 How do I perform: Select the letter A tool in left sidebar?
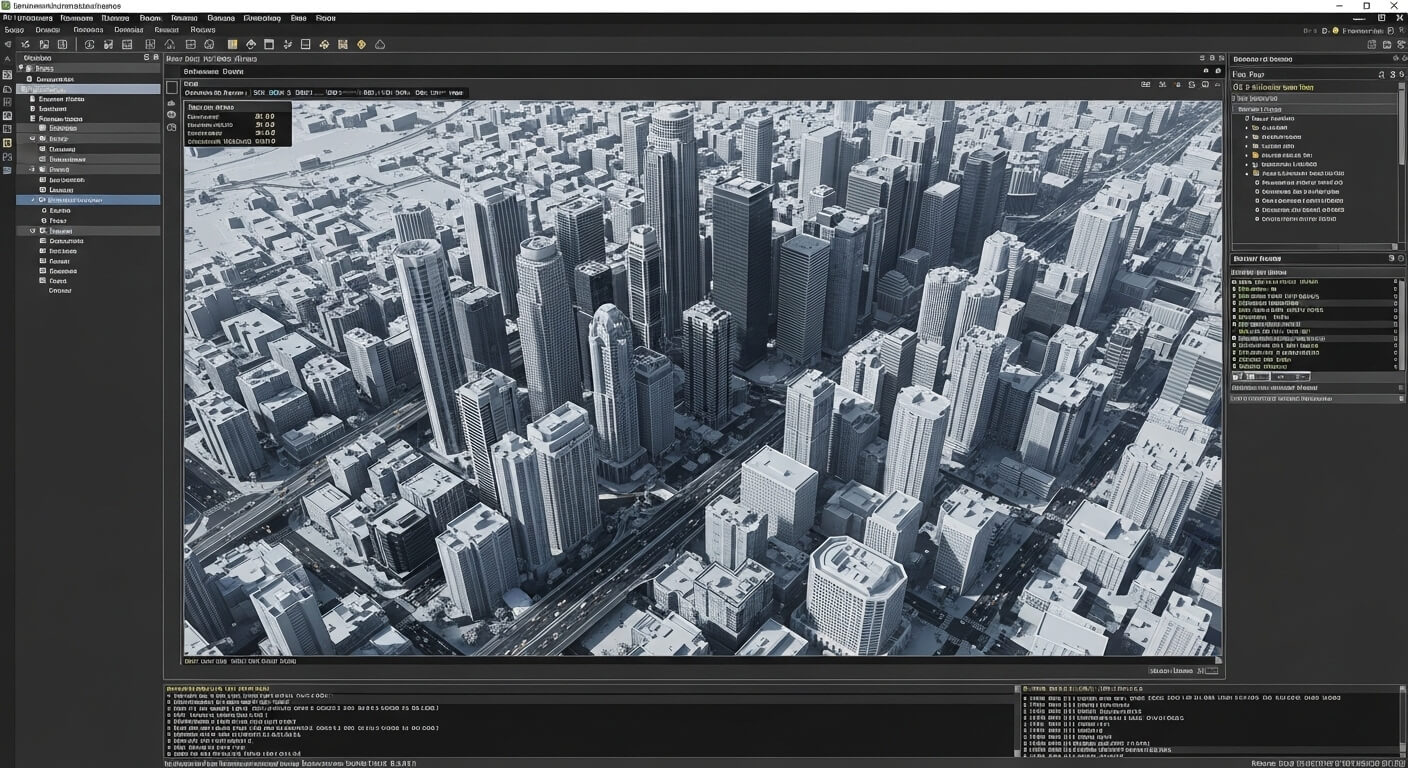(8, 59)
